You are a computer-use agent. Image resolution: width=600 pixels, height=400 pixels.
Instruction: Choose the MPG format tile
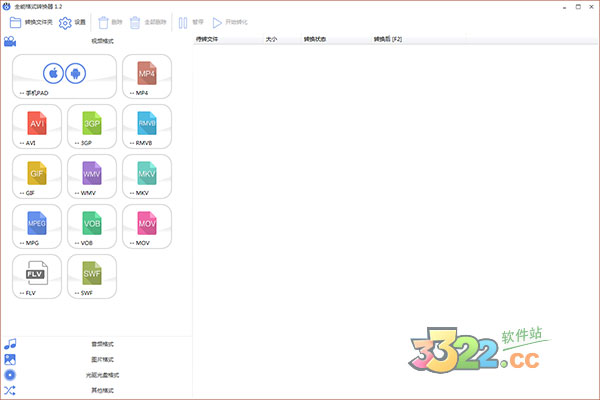(37, 226)
